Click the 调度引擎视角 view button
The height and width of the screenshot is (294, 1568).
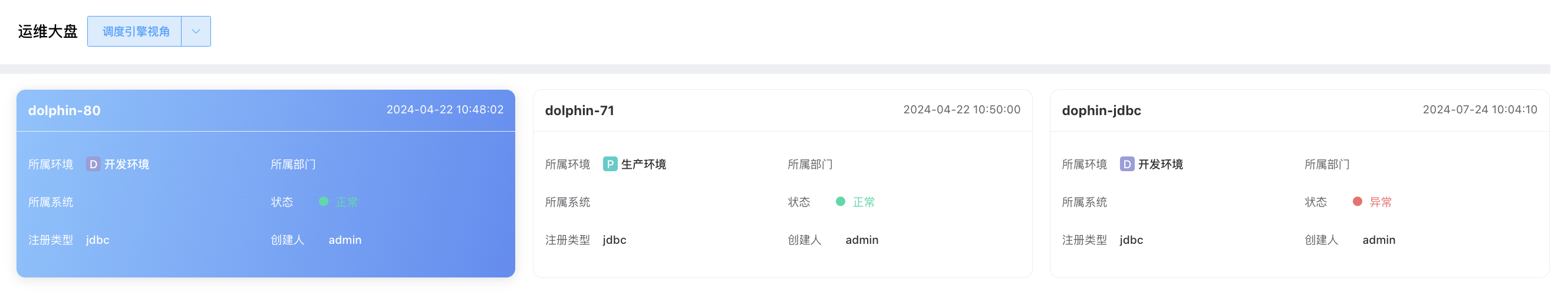(x=134, y=31)
